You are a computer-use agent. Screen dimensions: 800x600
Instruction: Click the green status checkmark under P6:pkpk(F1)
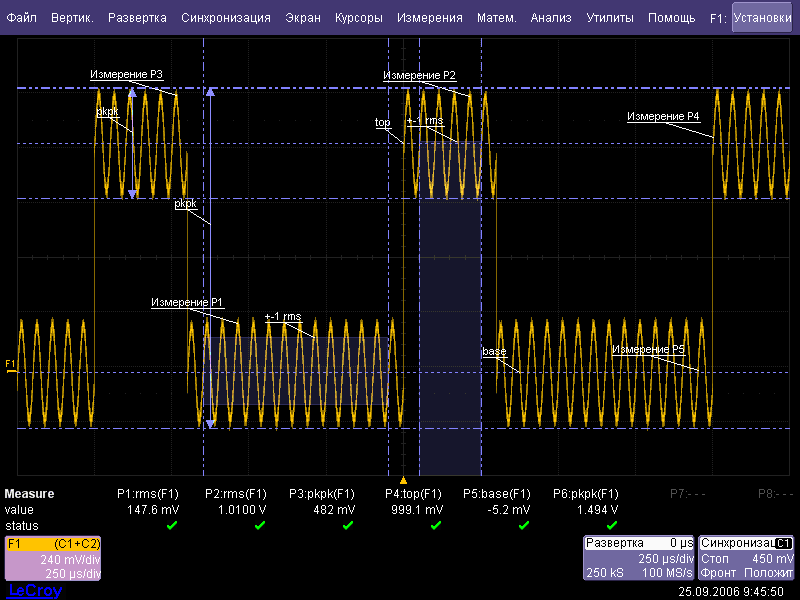(x=611, y=525)
